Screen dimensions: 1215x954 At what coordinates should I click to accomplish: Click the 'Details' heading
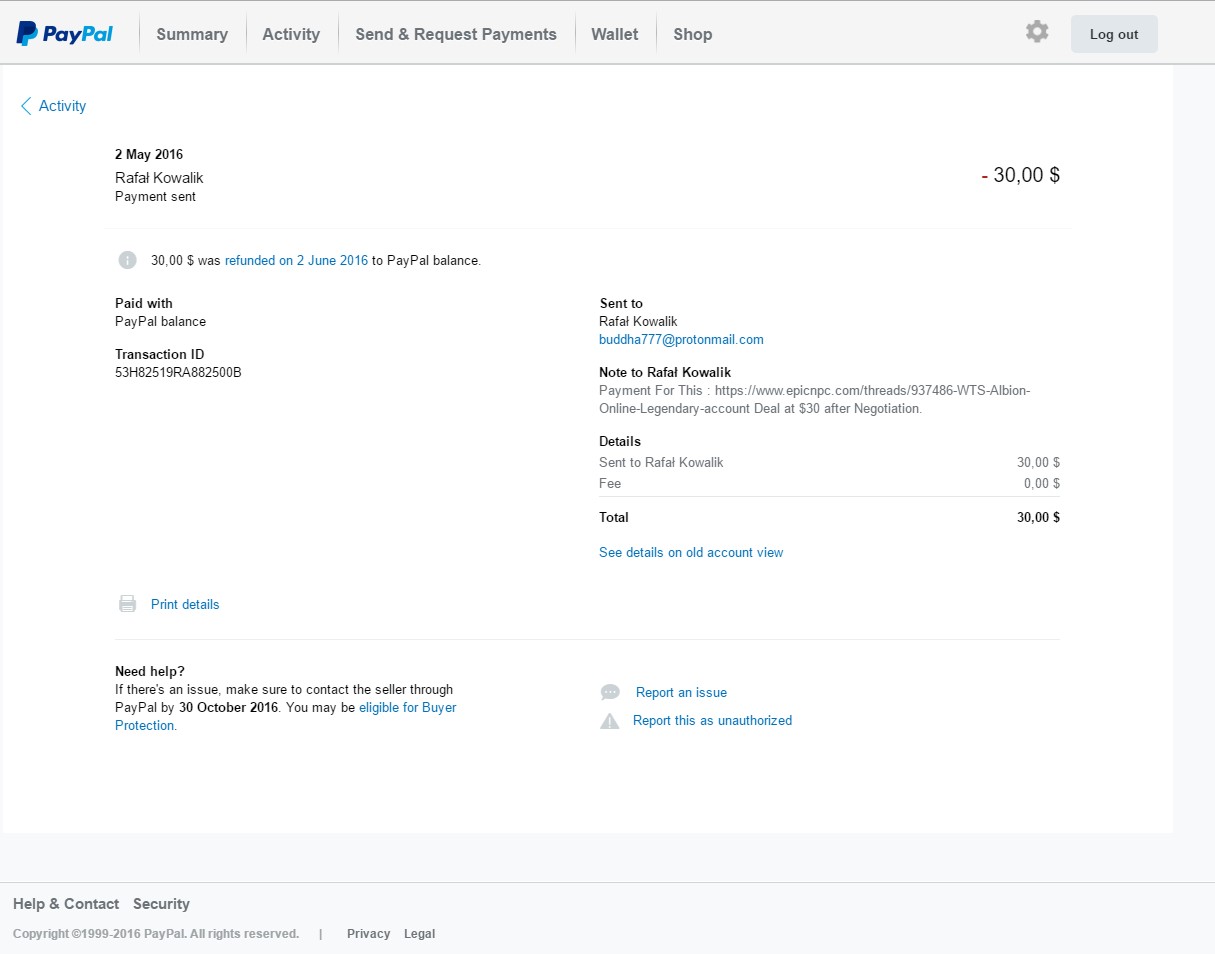tap(620, 441)
